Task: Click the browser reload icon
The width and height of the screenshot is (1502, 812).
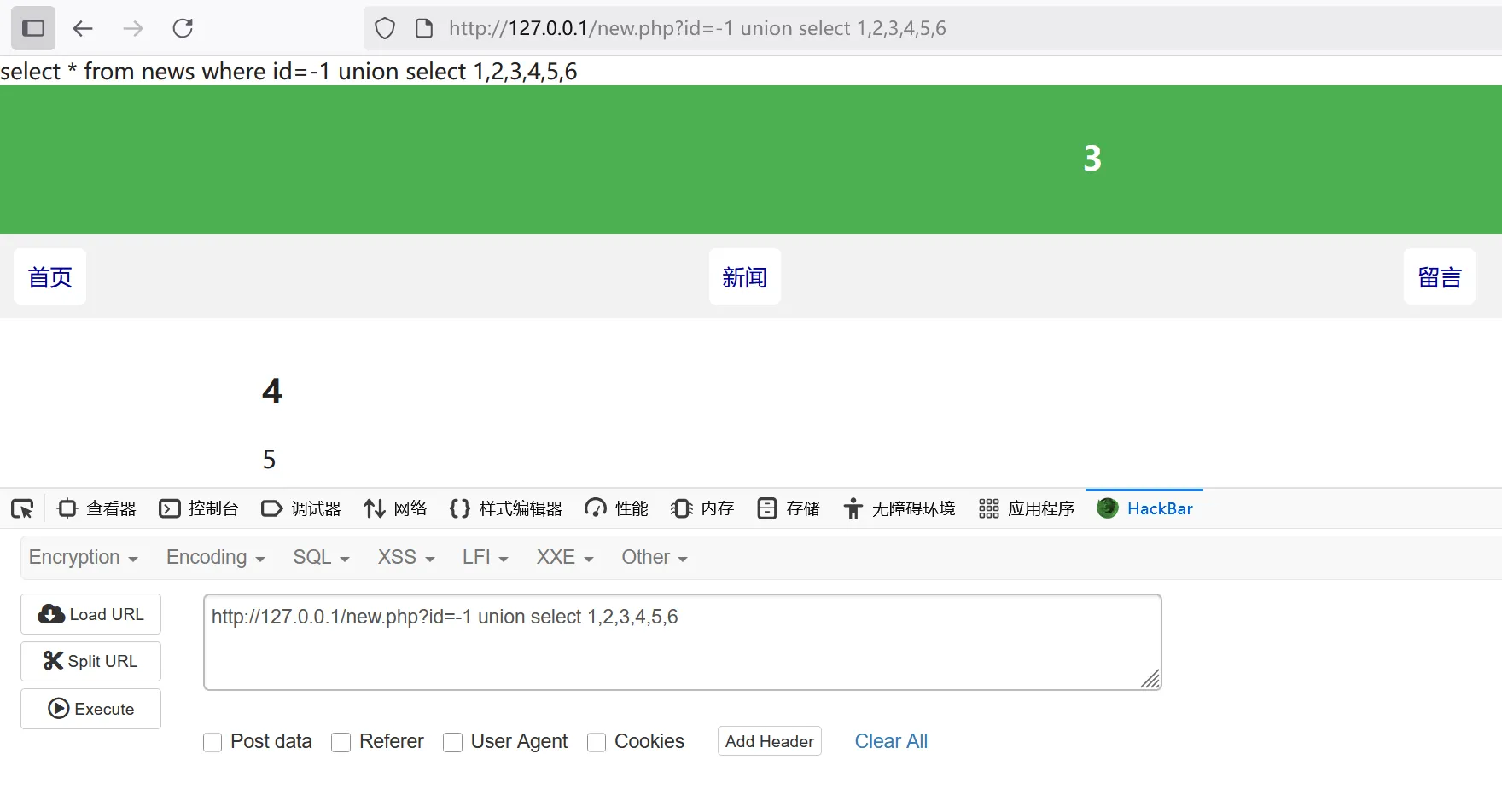Action: (x=183, y=28)
